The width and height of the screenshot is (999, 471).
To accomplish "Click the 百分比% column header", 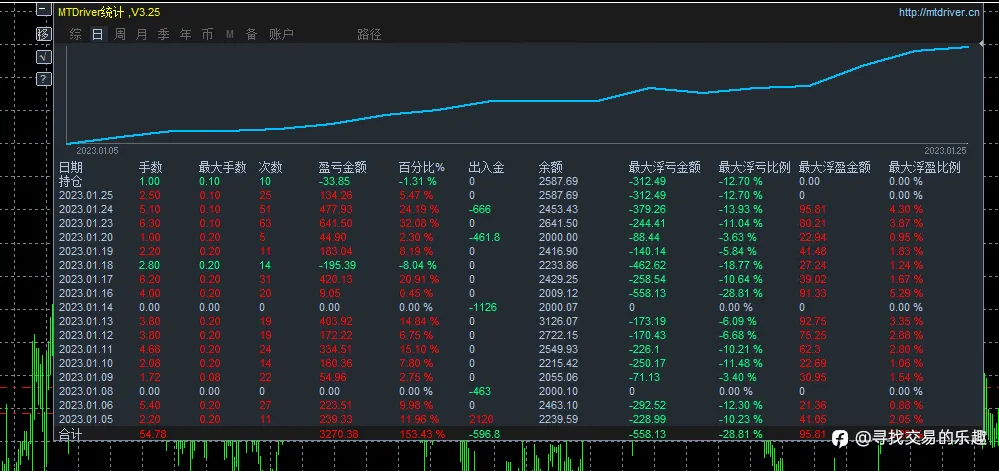I will pos(422,168).
